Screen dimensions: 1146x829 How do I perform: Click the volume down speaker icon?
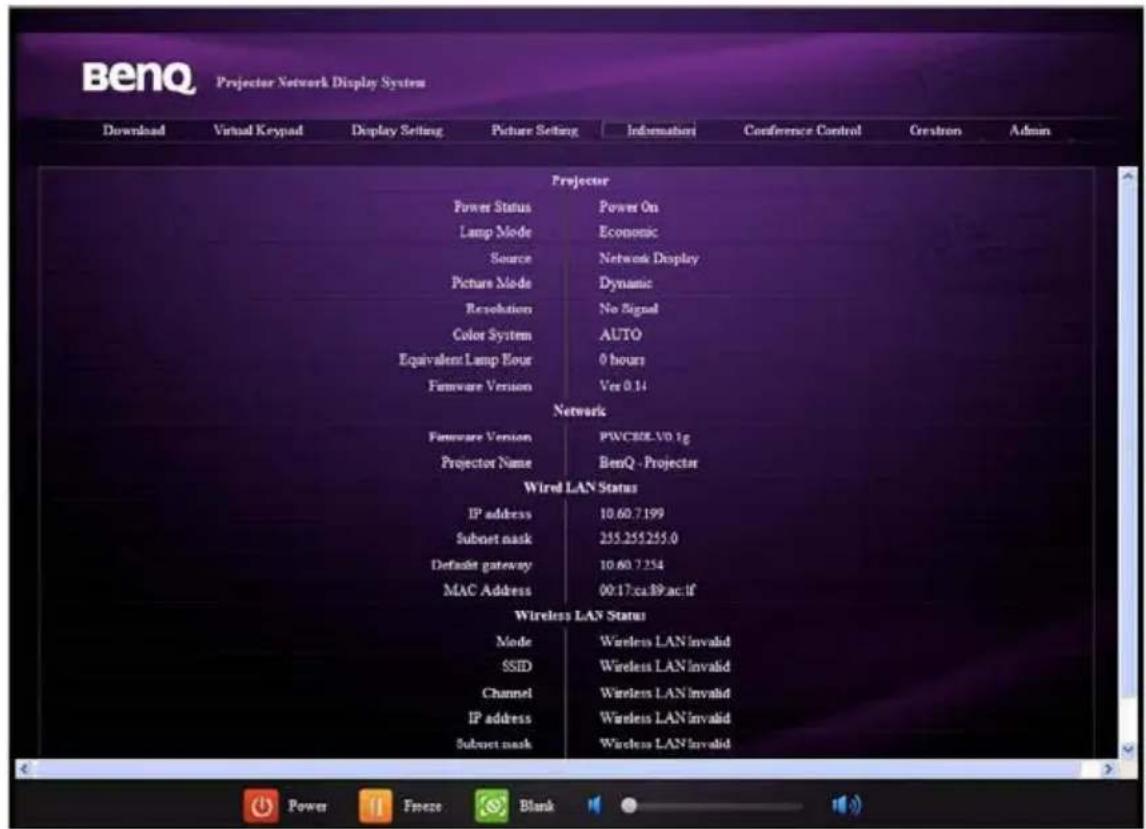pos(594,806)
